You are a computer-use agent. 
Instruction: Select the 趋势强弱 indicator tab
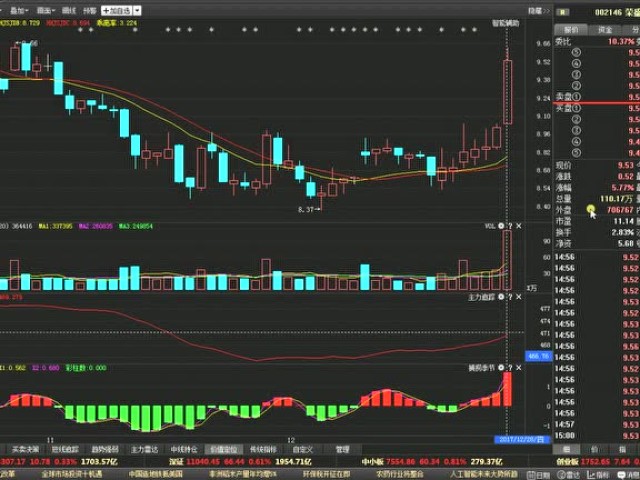tap(105, 449)
